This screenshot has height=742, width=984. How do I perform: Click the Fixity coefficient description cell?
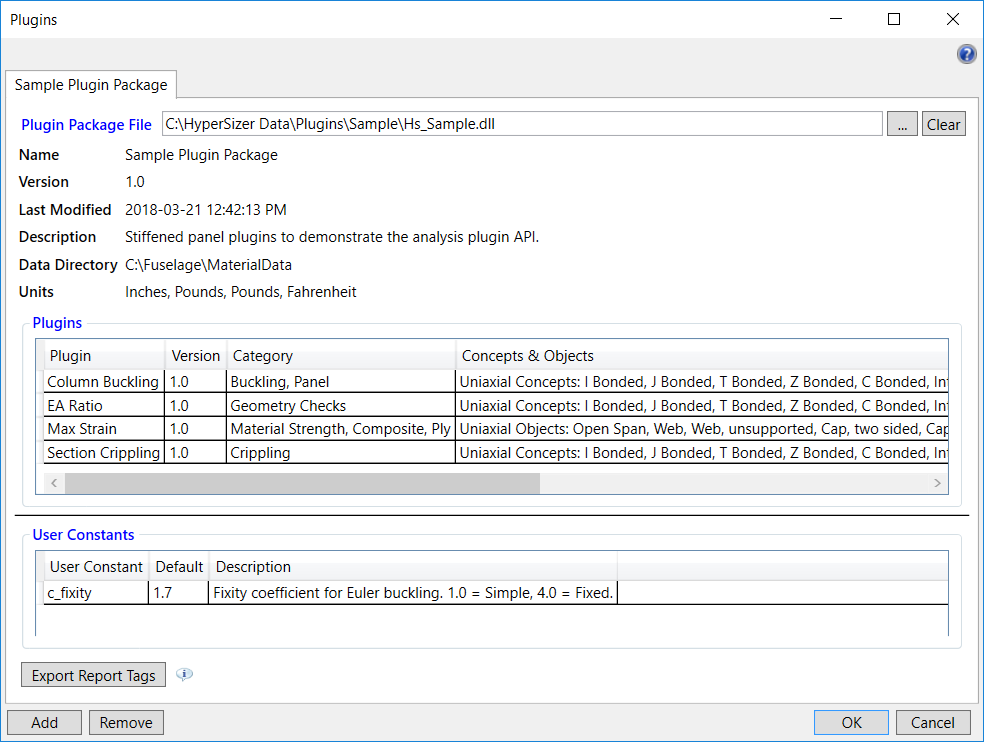pos(413,593)
